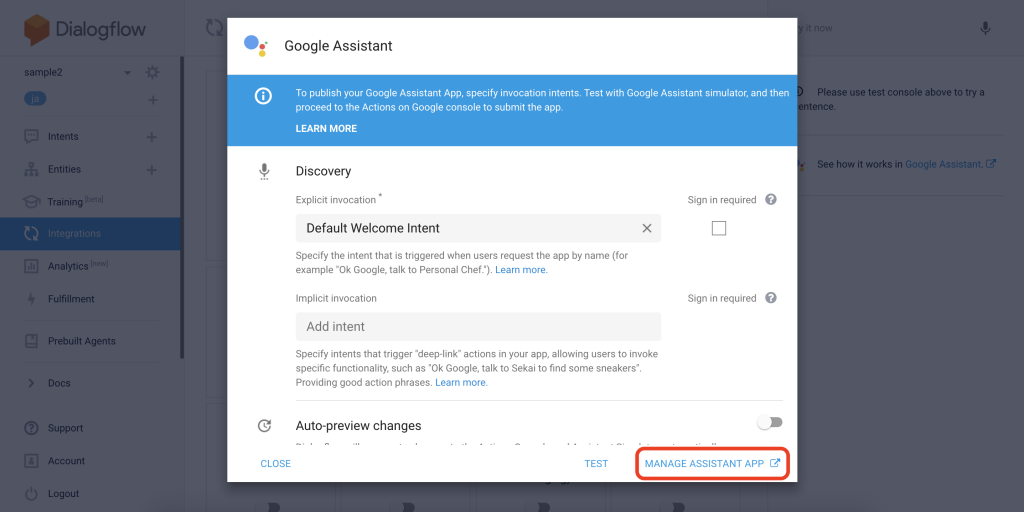Click the Add intent input field

pyautogui.click(x=478, y=327)
